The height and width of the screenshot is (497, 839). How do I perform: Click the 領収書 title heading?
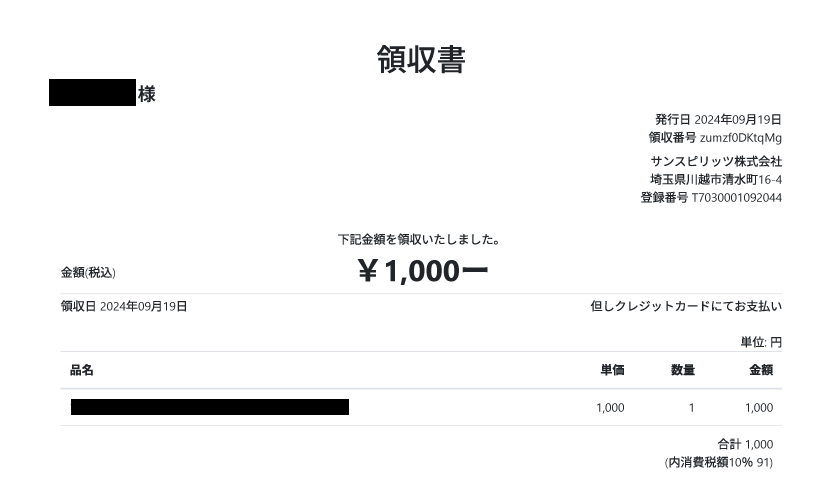click(x=420, y=60)
